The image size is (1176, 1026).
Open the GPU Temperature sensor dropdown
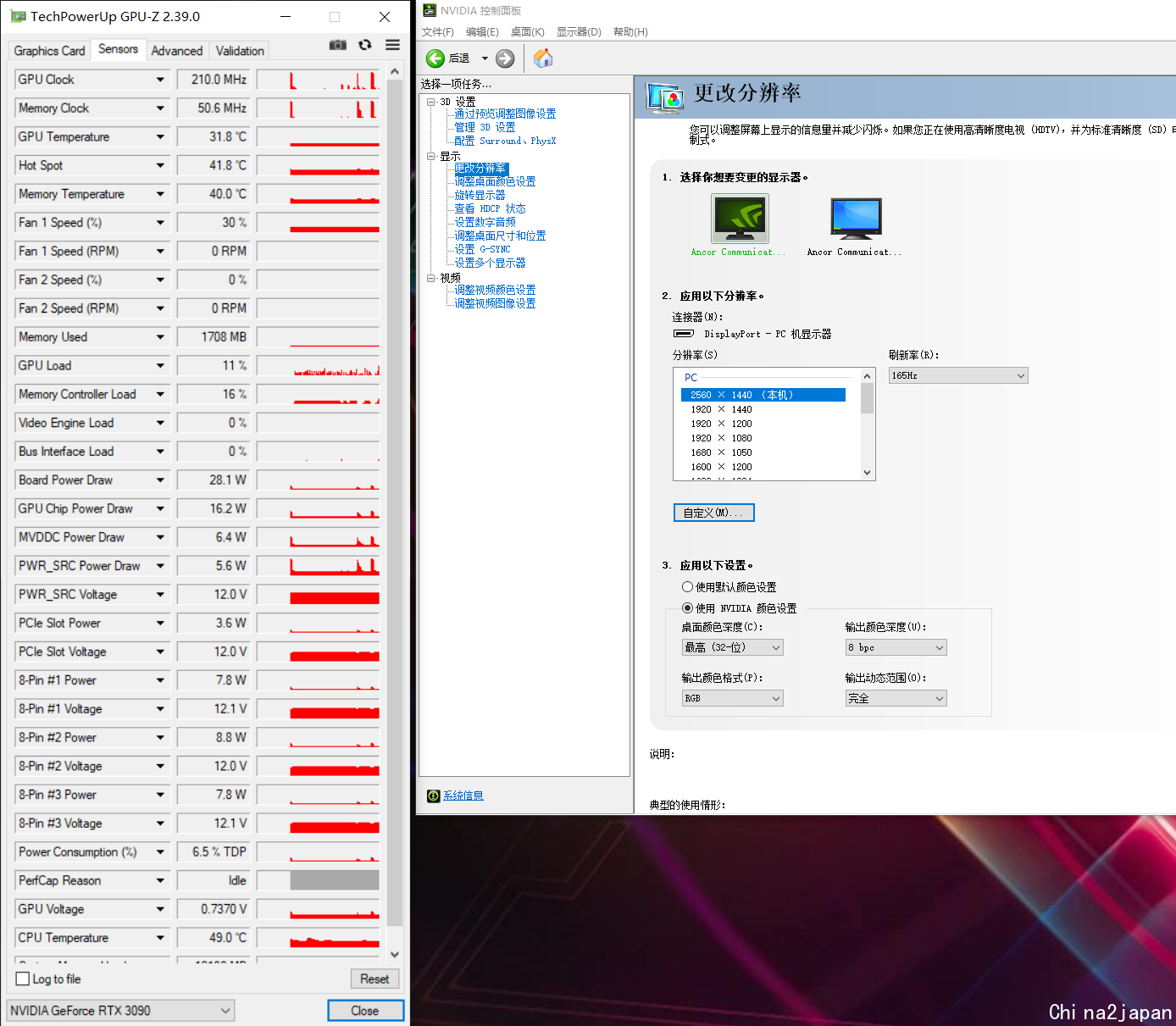pyautogui.click(x=160, y=137)
